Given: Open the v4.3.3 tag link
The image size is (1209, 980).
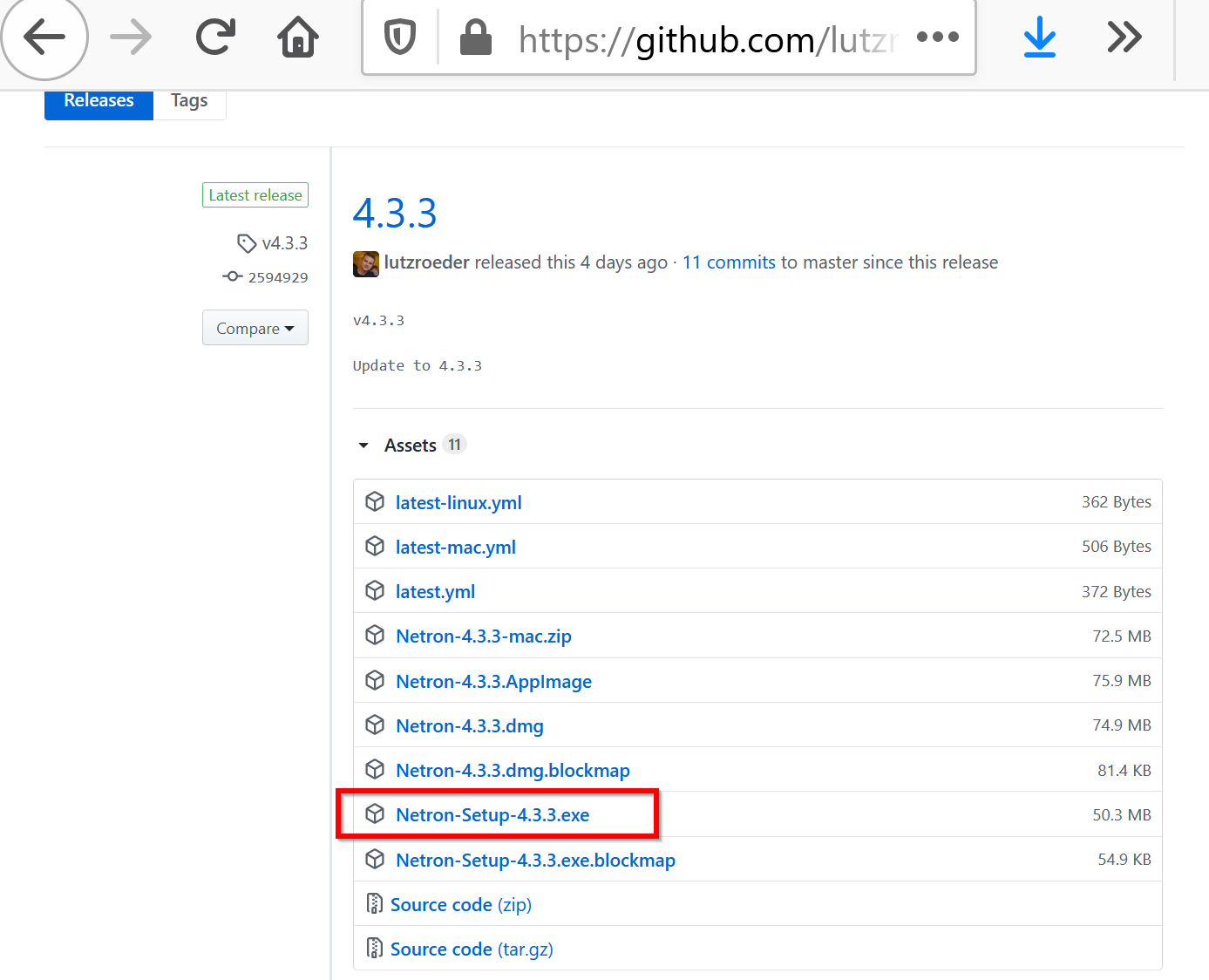Looking at the screenshot, I should coord(284,243).
